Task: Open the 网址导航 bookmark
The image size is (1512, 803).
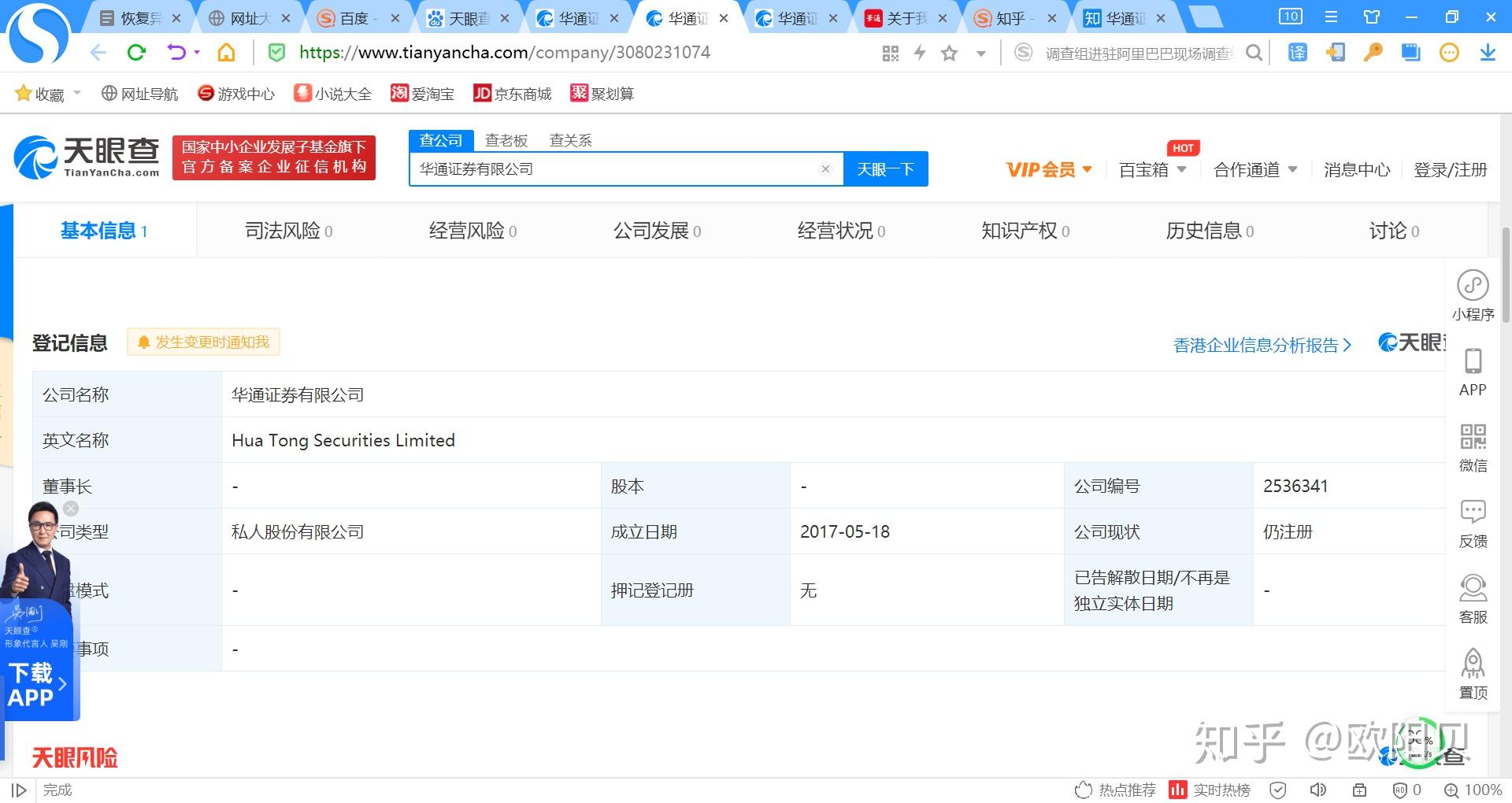Action: pyautogui.click(x=140, y=93)
